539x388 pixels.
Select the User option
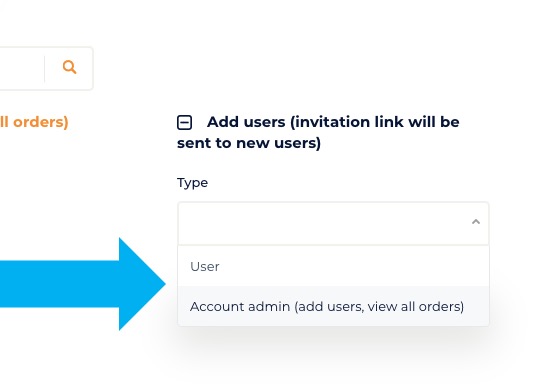[x=333, y=266]
